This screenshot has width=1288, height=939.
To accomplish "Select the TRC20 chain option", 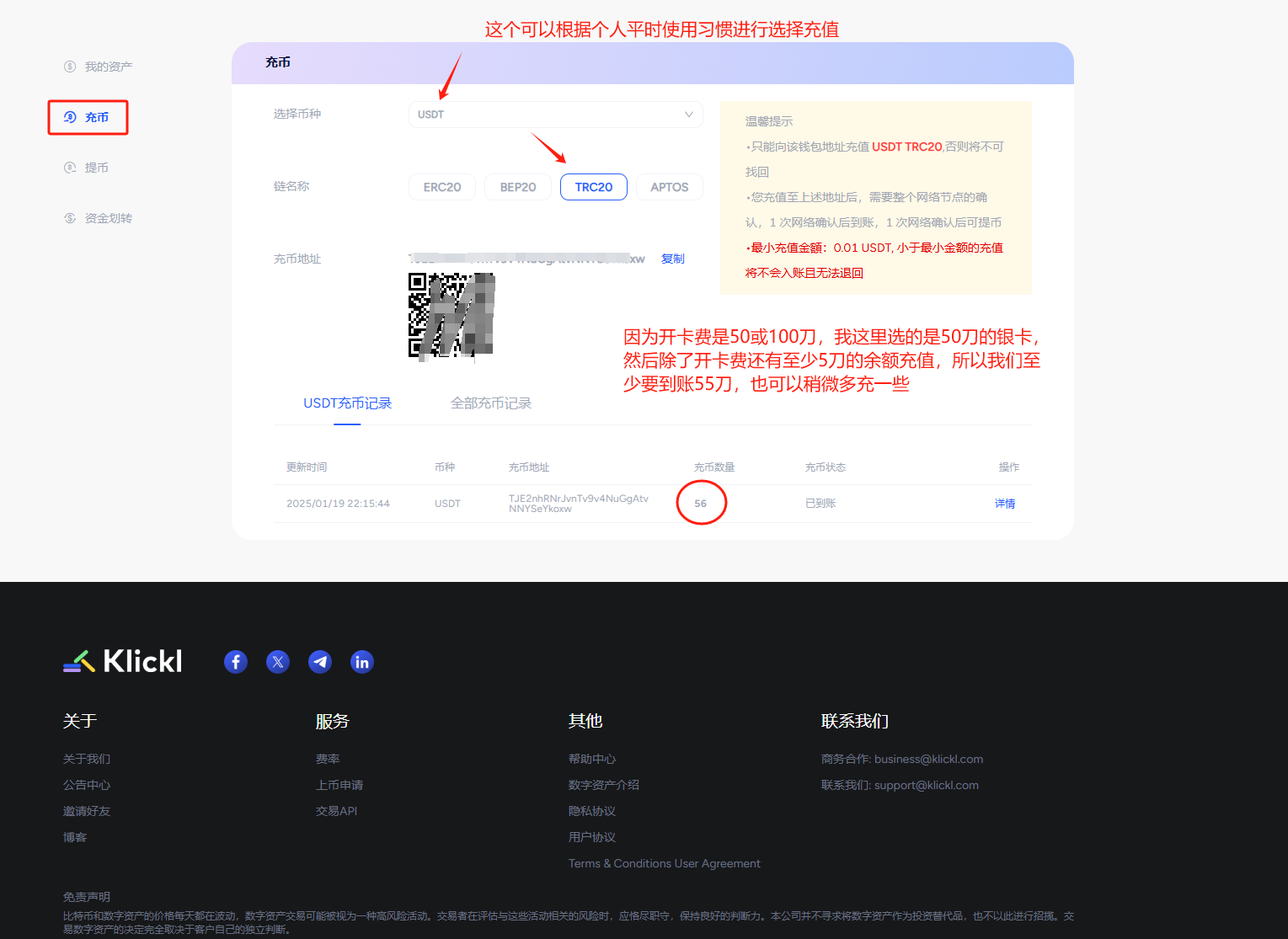I will (594, 187).
